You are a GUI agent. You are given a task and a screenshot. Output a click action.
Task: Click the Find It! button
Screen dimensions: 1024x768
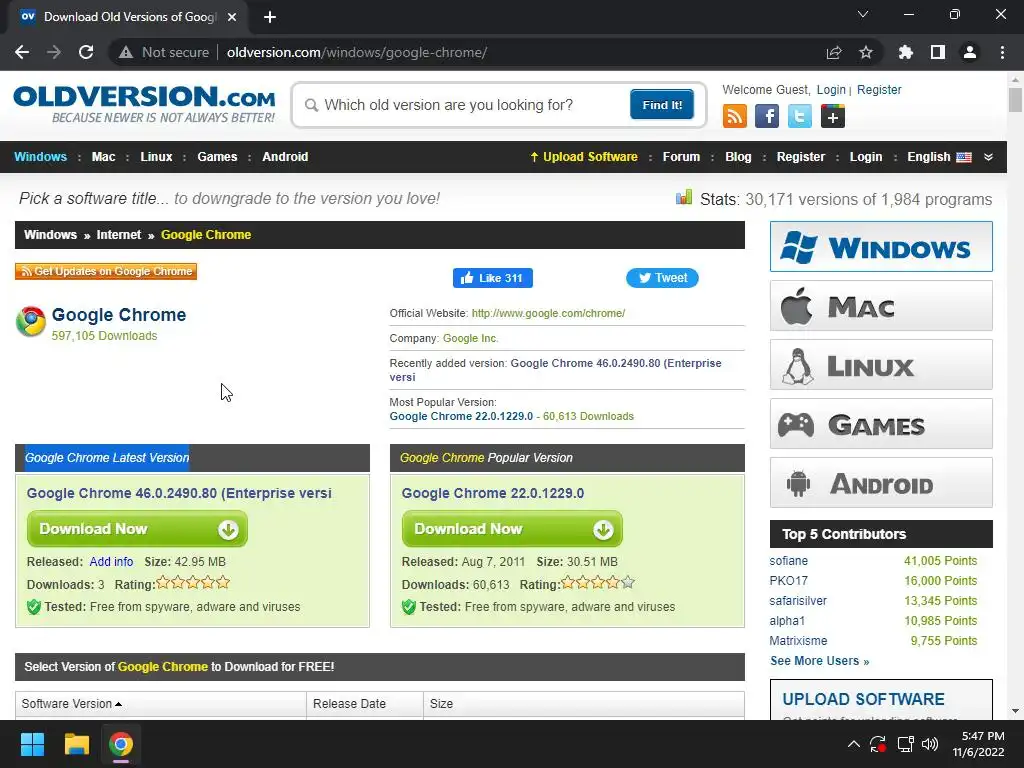(x=662, y=105)
